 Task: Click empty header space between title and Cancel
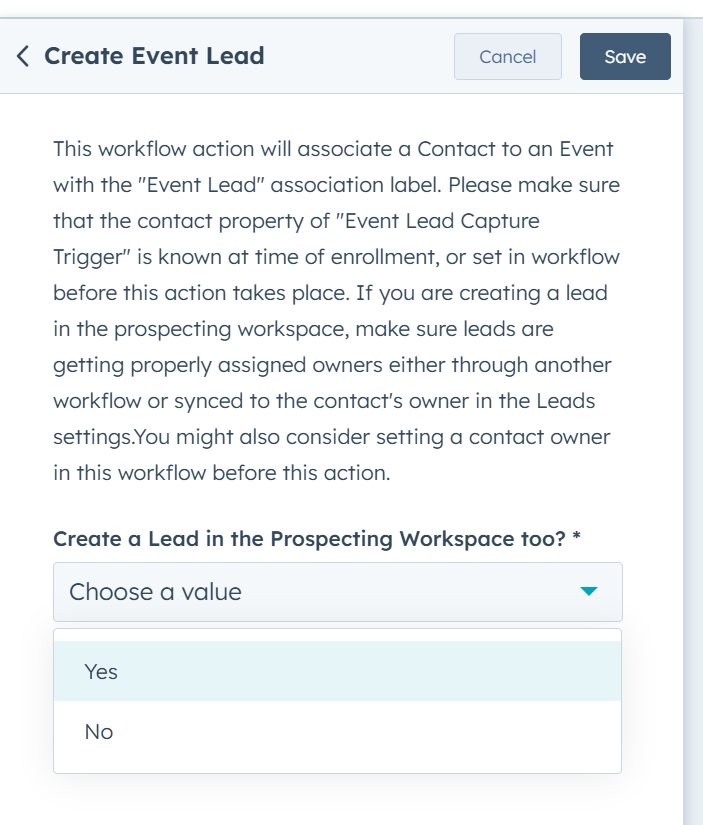pyautogui.click(x=359, y=57)
